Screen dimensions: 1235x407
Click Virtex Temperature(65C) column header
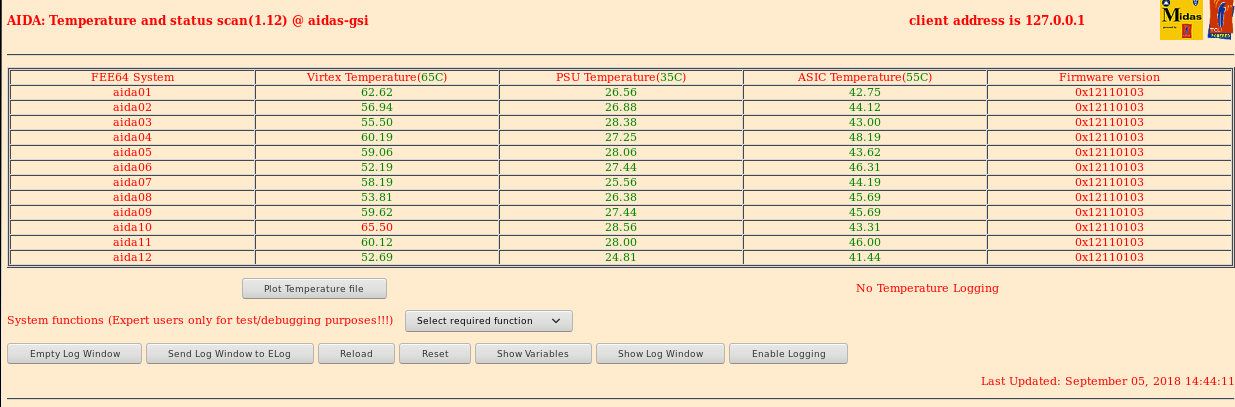(377, 77)
